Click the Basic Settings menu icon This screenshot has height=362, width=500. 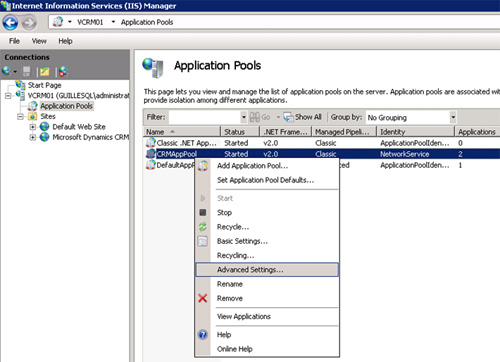click(x=203, y=241)
